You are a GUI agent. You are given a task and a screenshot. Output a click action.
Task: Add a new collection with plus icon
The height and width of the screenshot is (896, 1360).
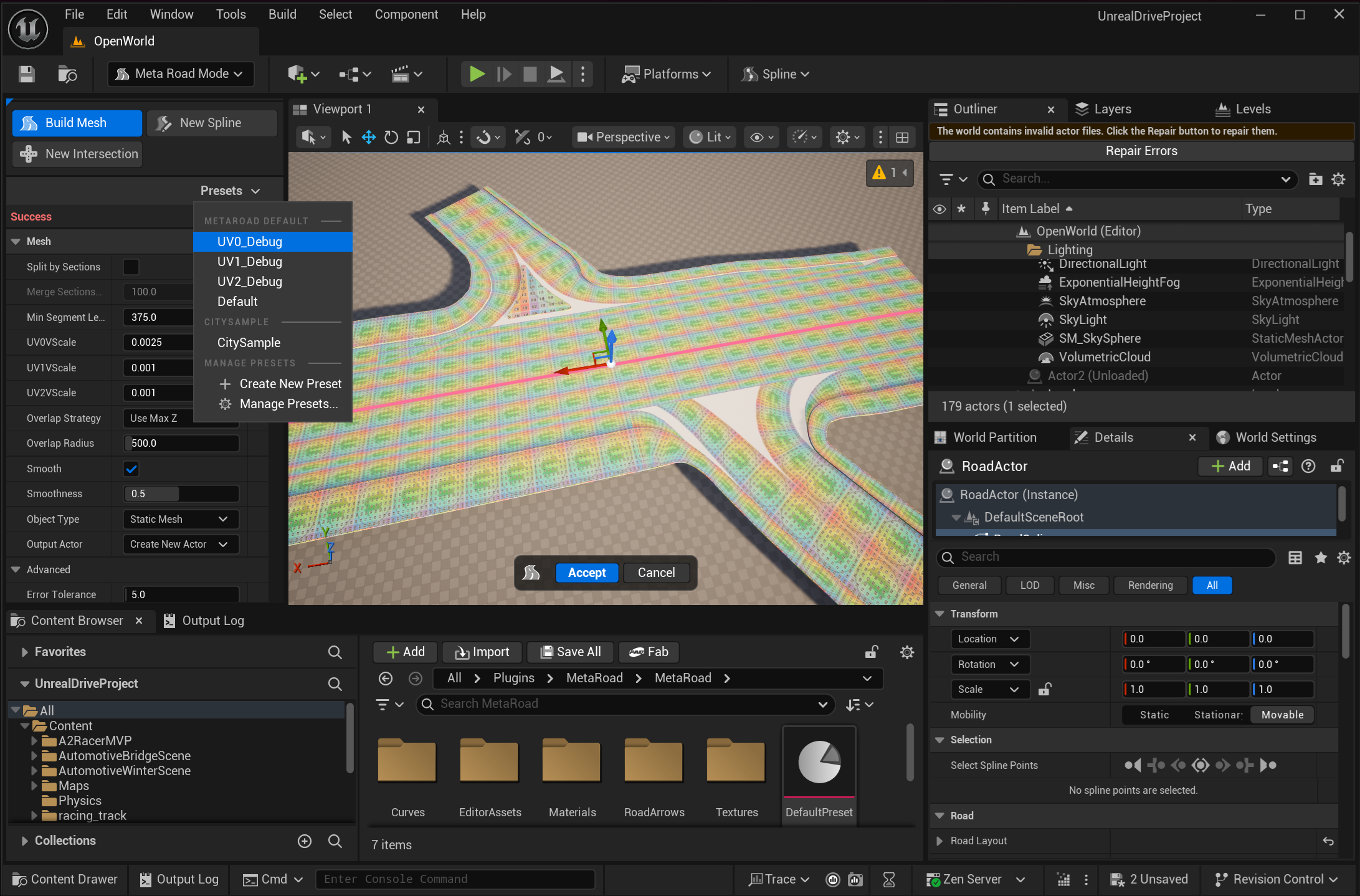(305, 841)
